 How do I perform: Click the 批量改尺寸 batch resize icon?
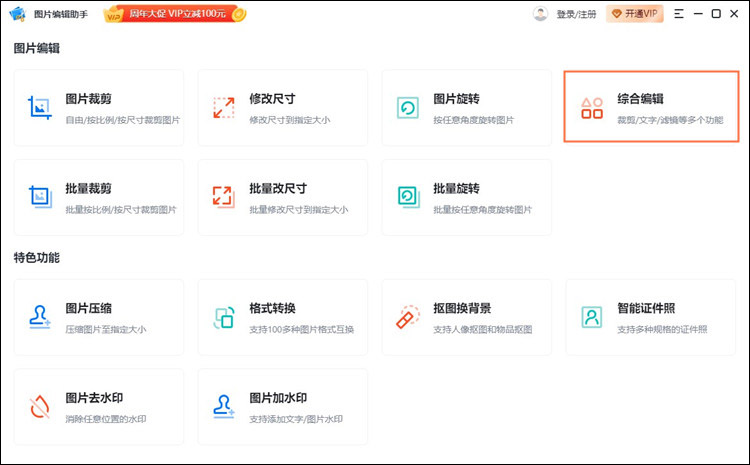[224, 197]
